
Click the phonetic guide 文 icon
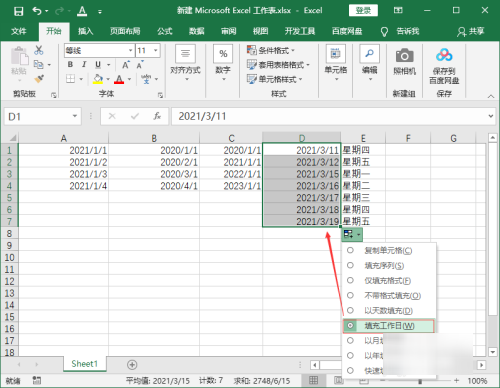(146, 79)
